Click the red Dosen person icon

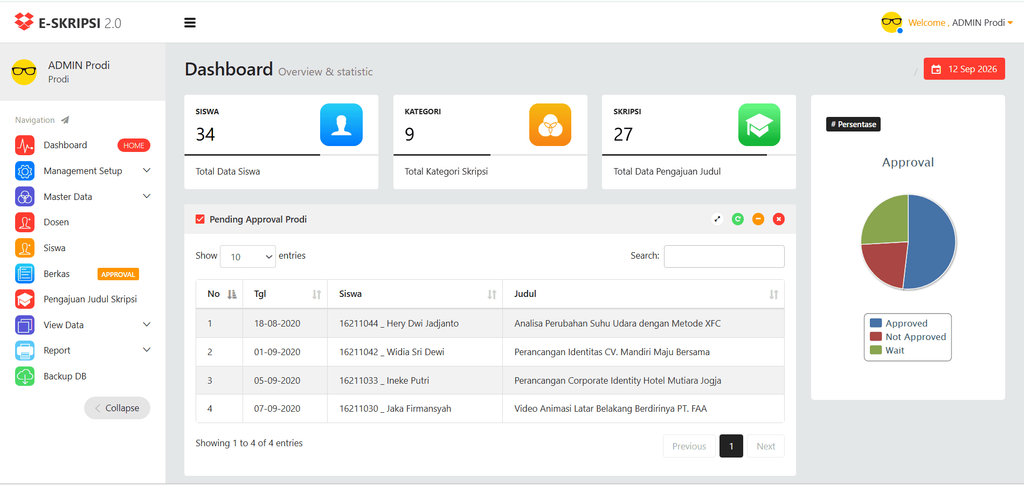(25, 222)
